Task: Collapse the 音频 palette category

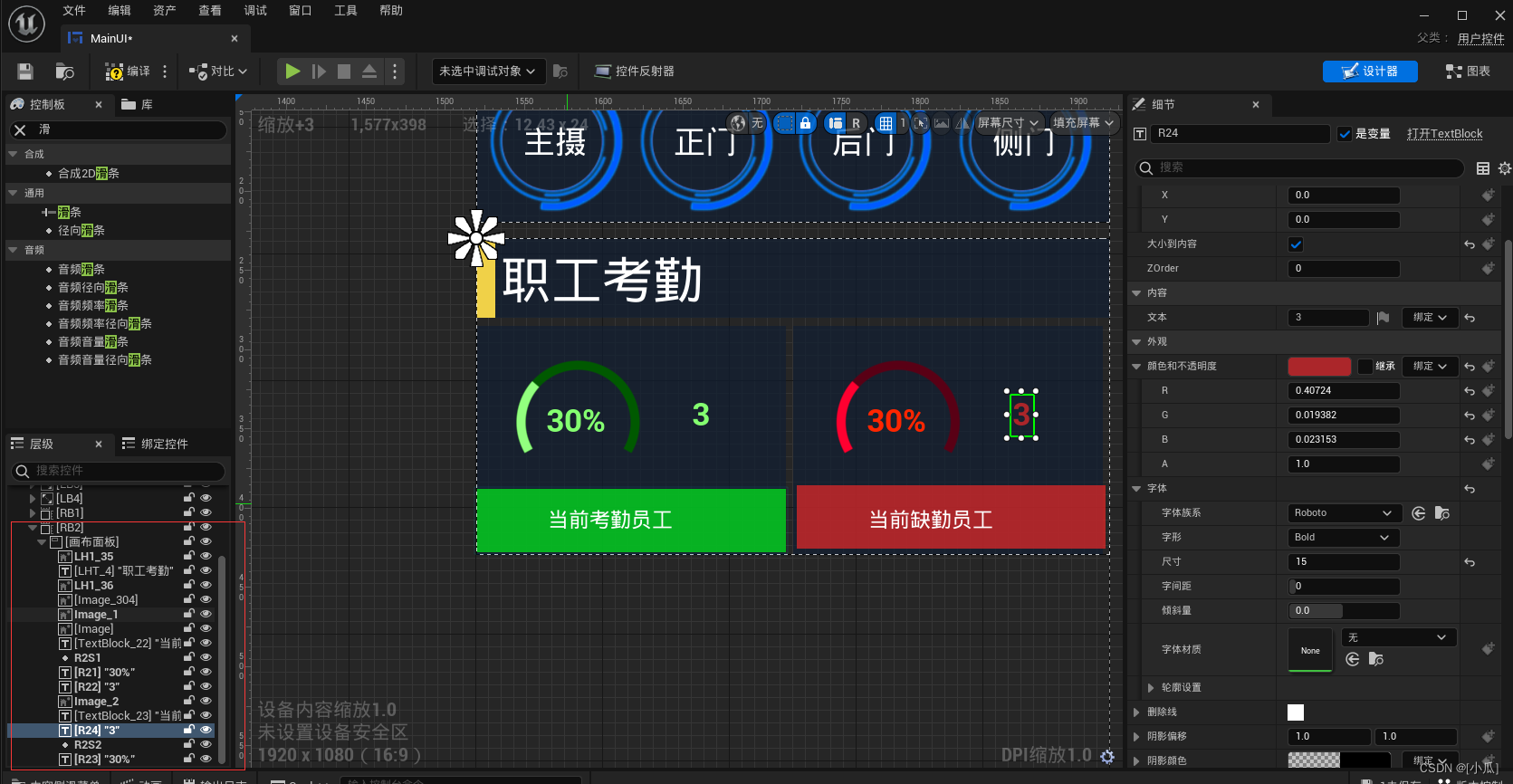Action: pos(14,250)
